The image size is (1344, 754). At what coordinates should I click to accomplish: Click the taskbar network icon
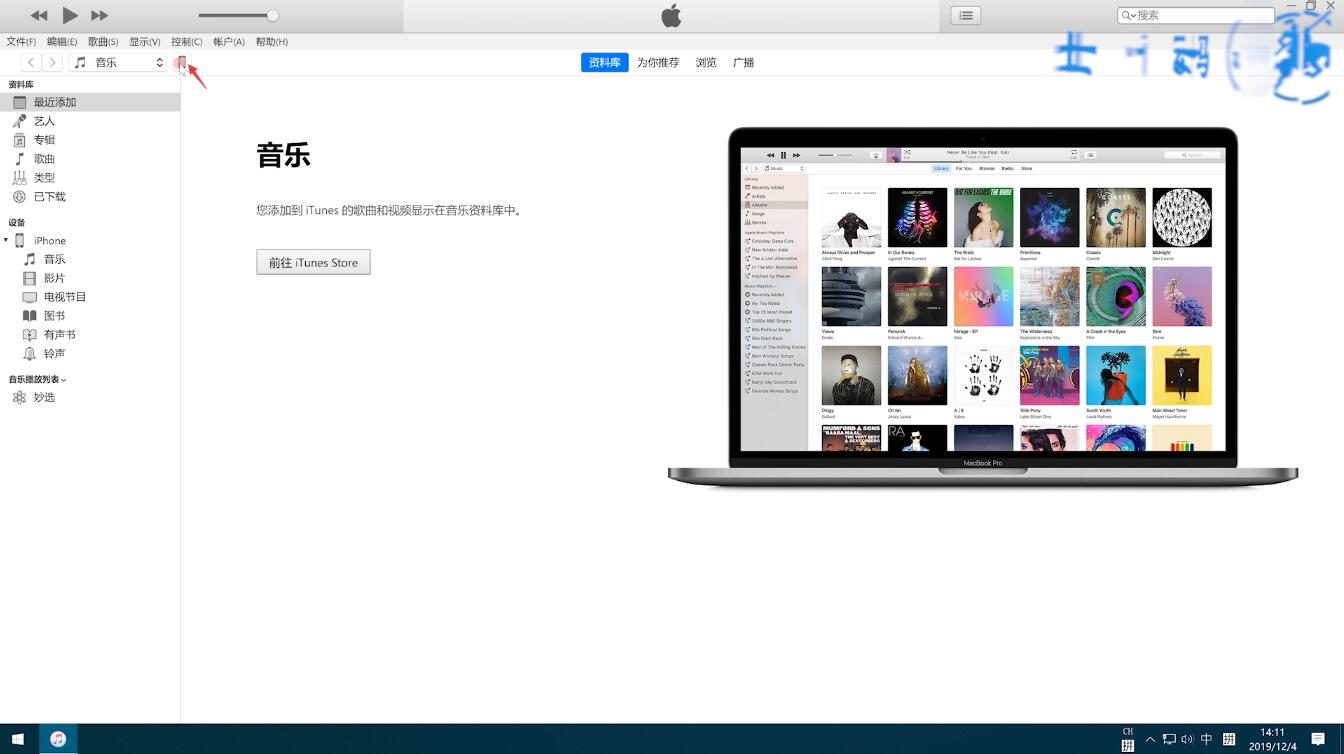pos(1169,740)
